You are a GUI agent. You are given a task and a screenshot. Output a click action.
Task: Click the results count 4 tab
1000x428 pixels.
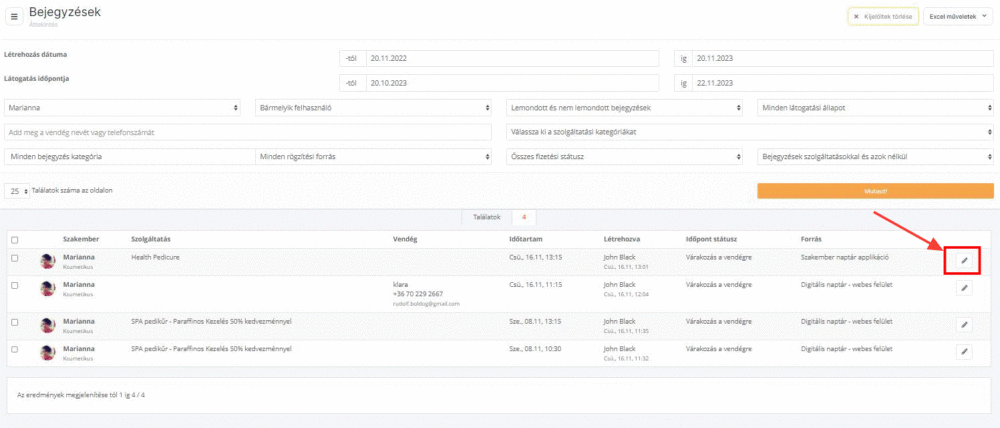coord(524,217)
